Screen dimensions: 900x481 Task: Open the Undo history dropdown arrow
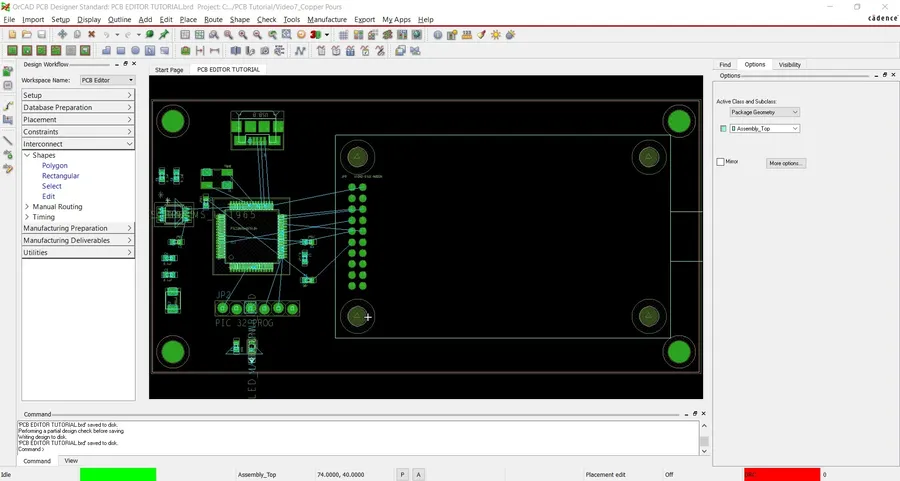(x=117, y=34)
